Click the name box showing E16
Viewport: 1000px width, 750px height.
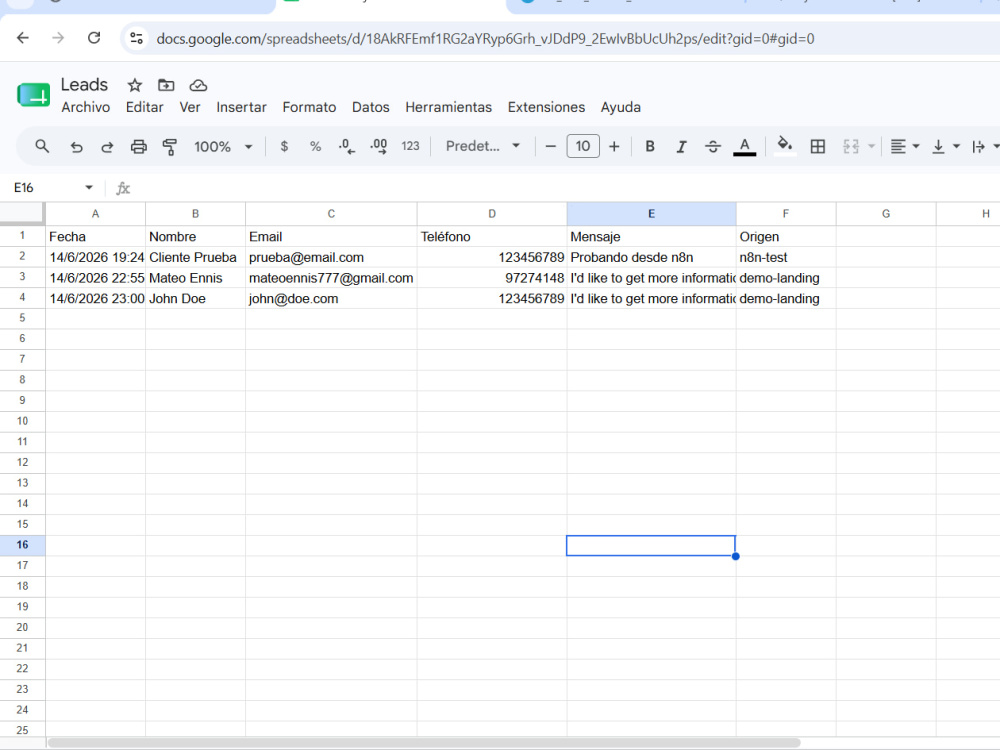(45, 188)
